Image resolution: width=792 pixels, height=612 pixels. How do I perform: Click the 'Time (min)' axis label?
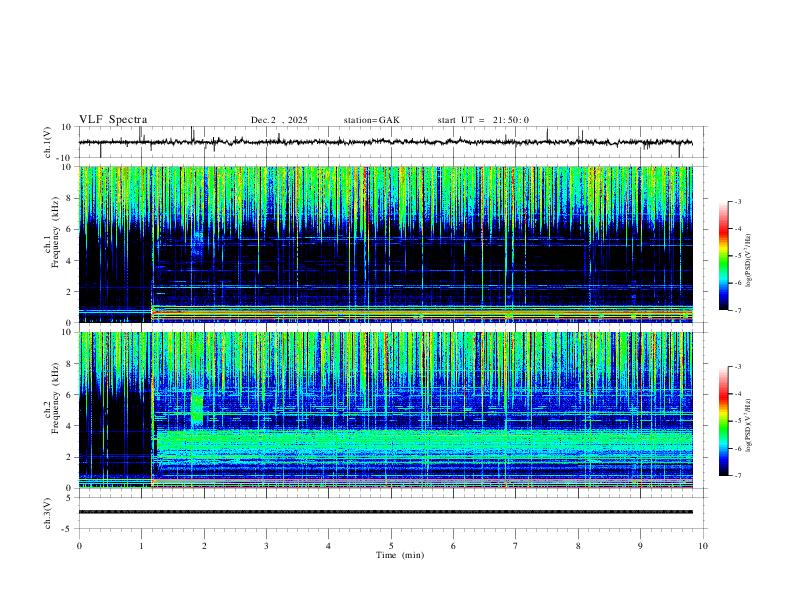(x=400, y=555)
